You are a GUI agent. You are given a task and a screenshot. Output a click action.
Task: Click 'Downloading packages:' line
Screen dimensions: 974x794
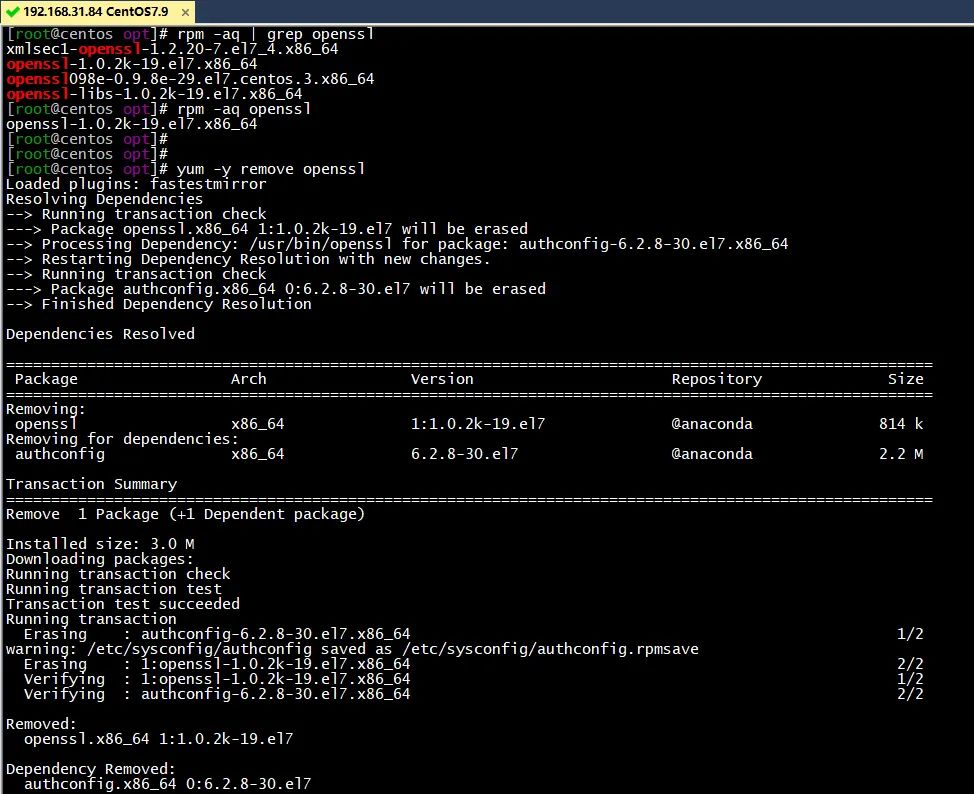(x=100, y=559)
